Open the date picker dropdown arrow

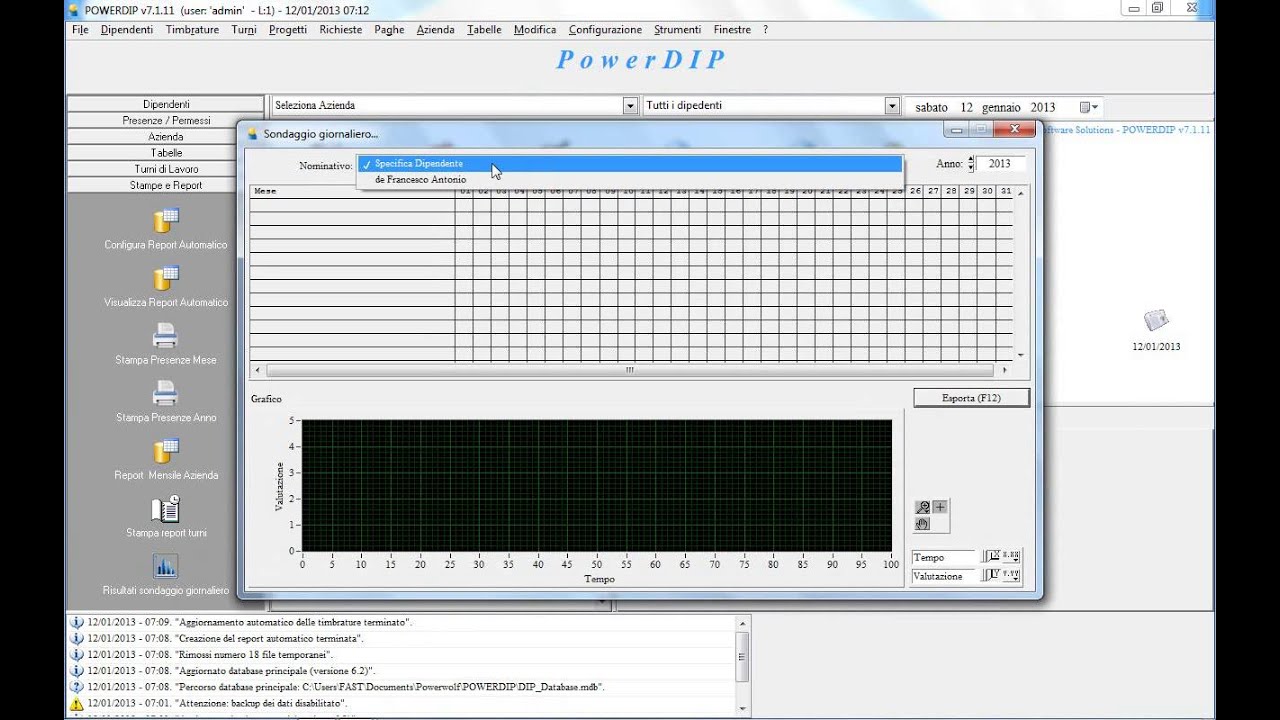tap(1095, 107)
